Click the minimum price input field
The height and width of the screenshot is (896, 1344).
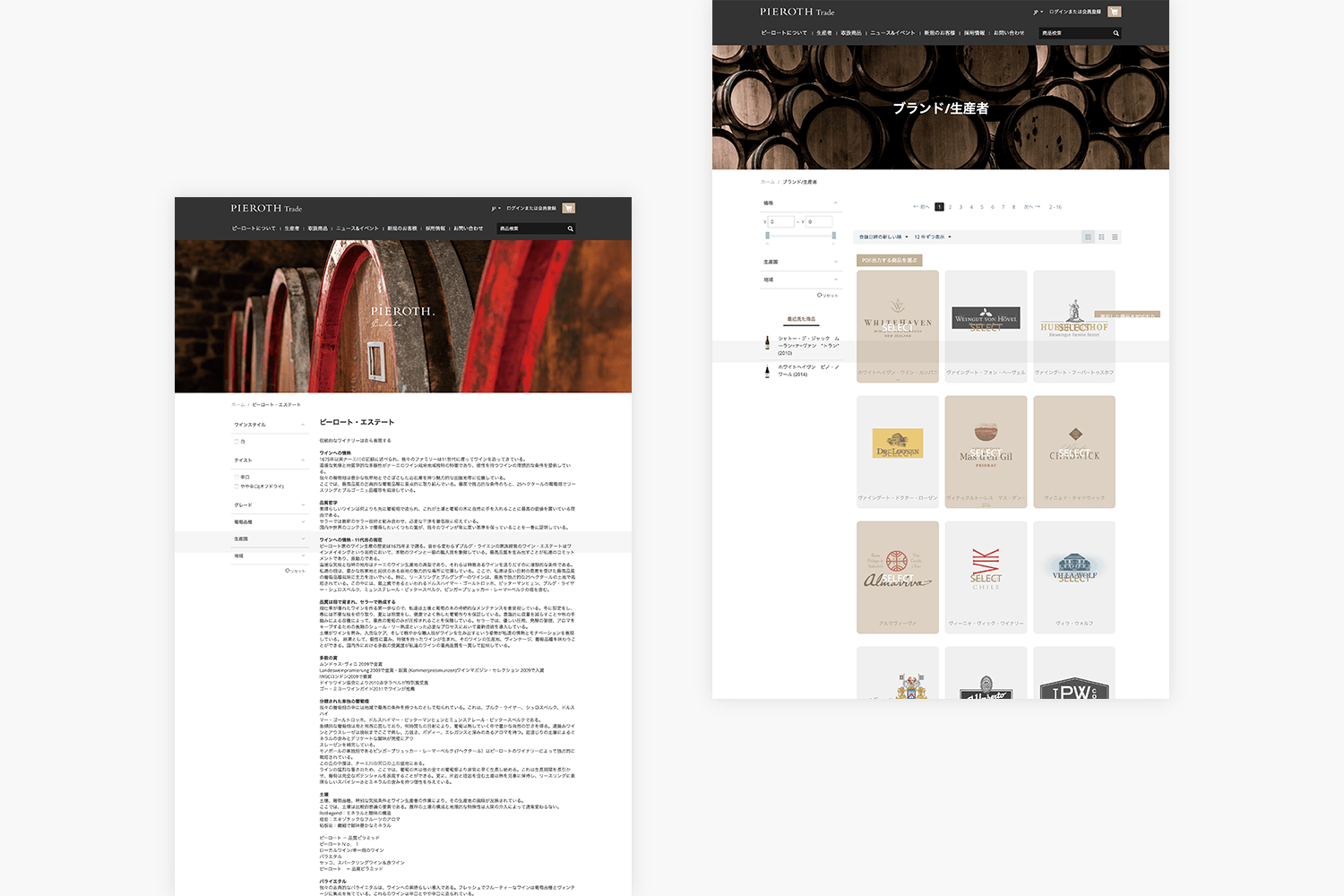coord(781,221)
